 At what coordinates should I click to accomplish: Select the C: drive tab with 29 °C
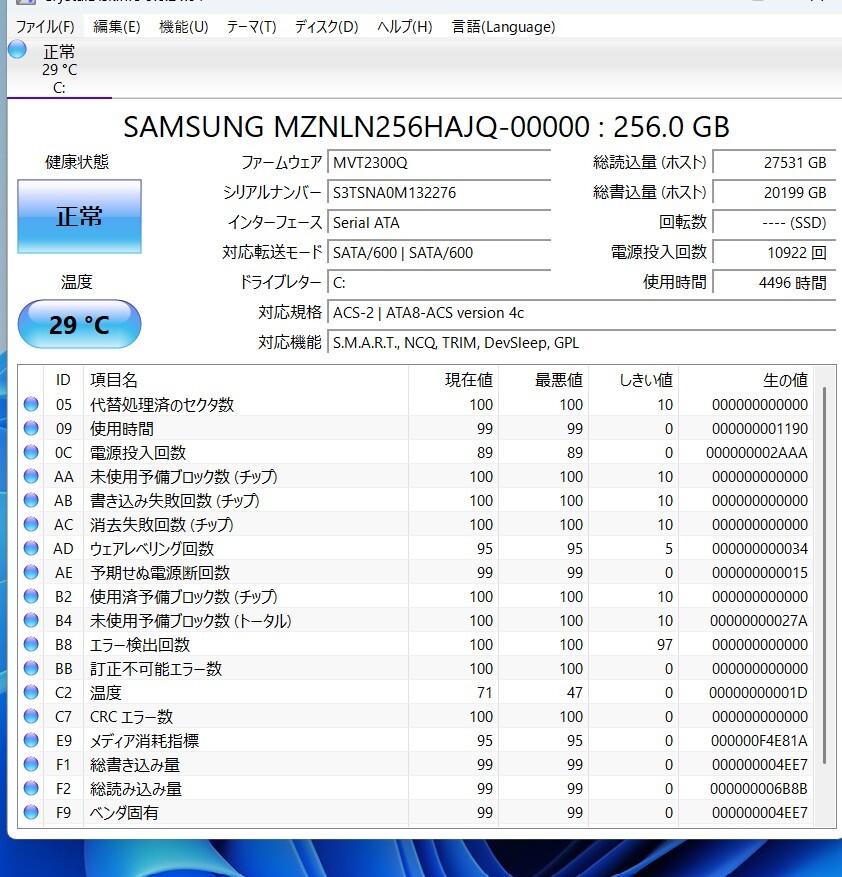pos(59,69)
